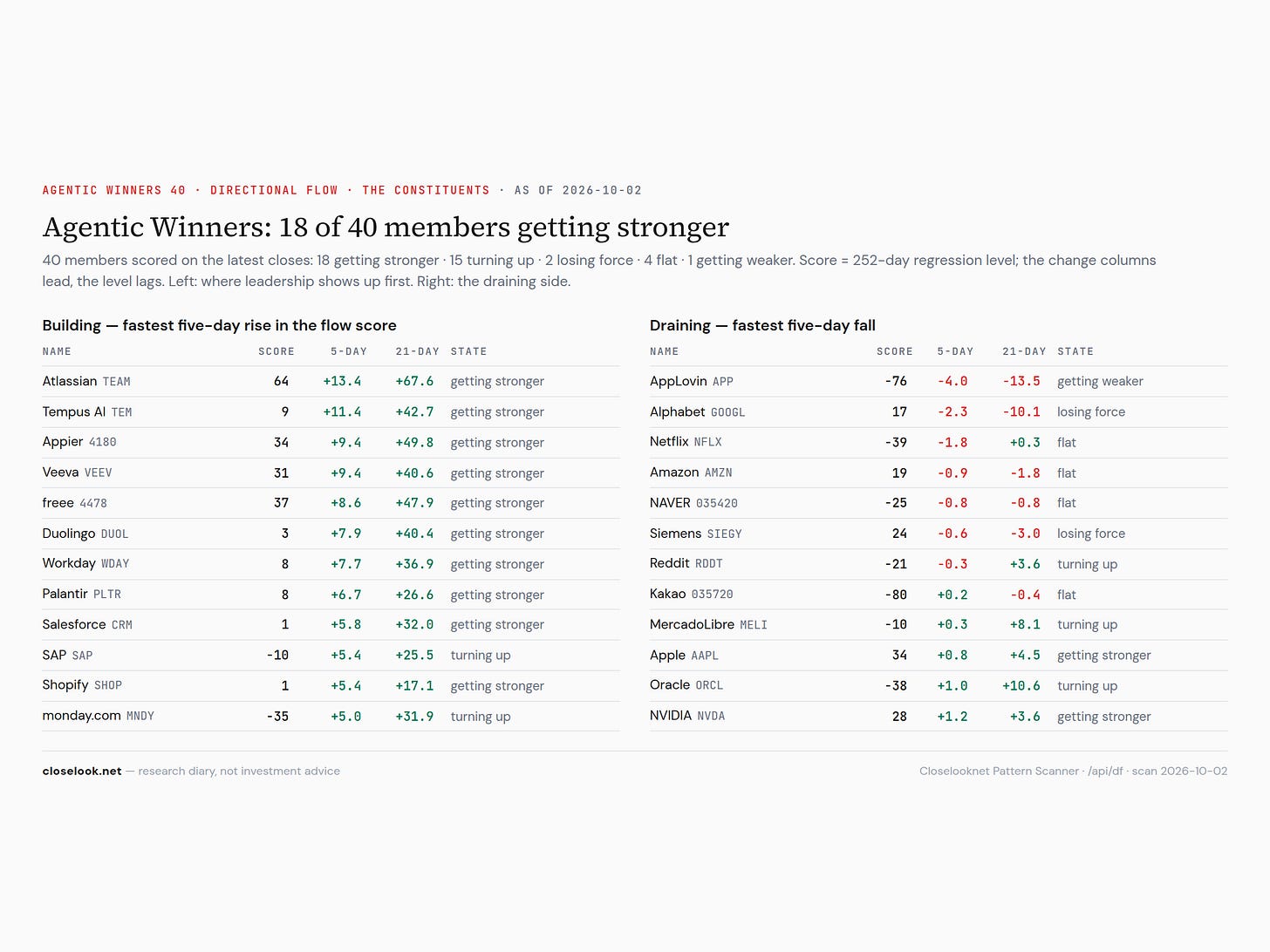Image resolution: width=1270 pixels, height=952 pixels.
Task: Click the STATE header in Draining table
Action: [1075, 351]
